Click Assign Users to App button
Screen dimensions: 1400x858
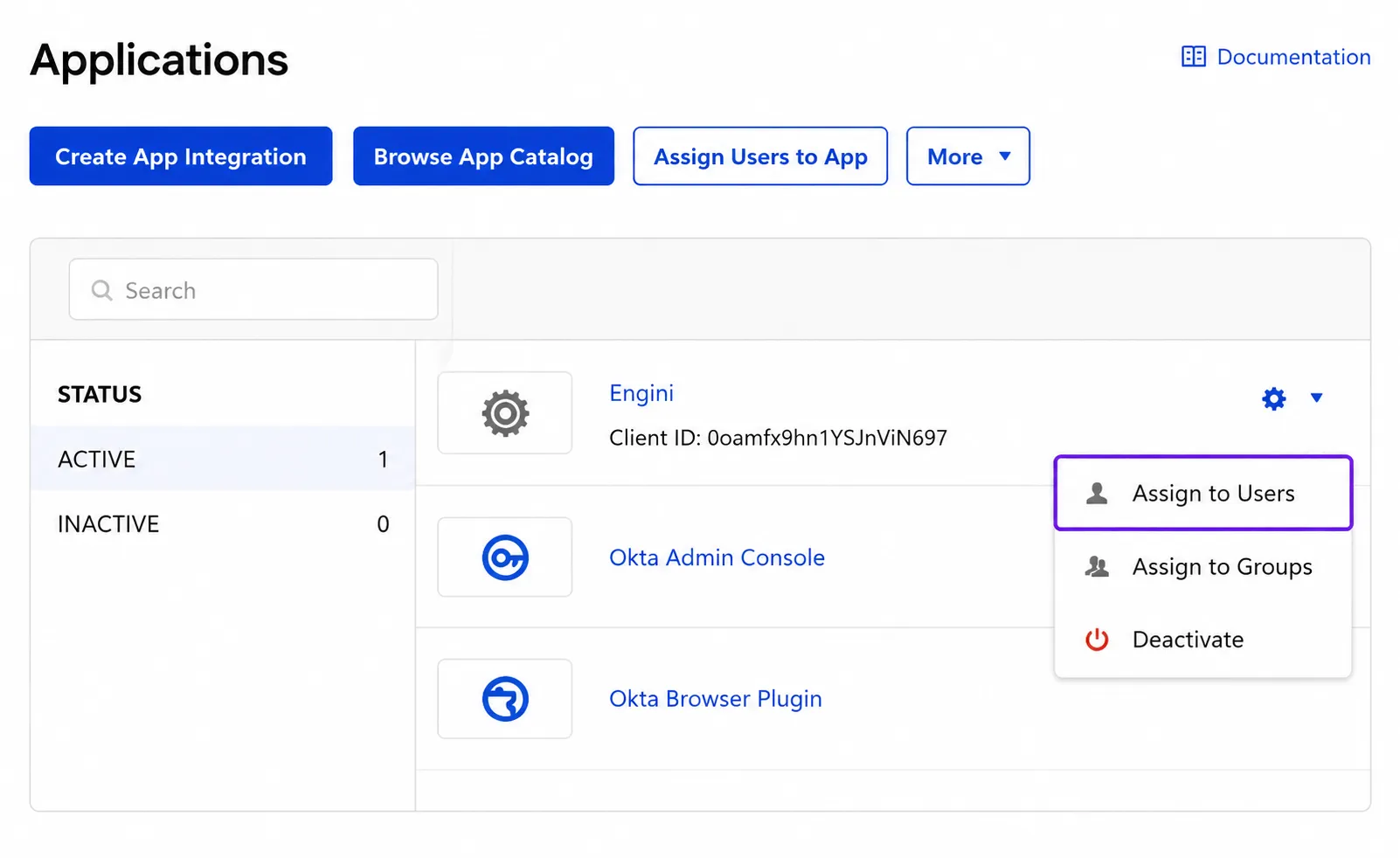tap(760, 156)
